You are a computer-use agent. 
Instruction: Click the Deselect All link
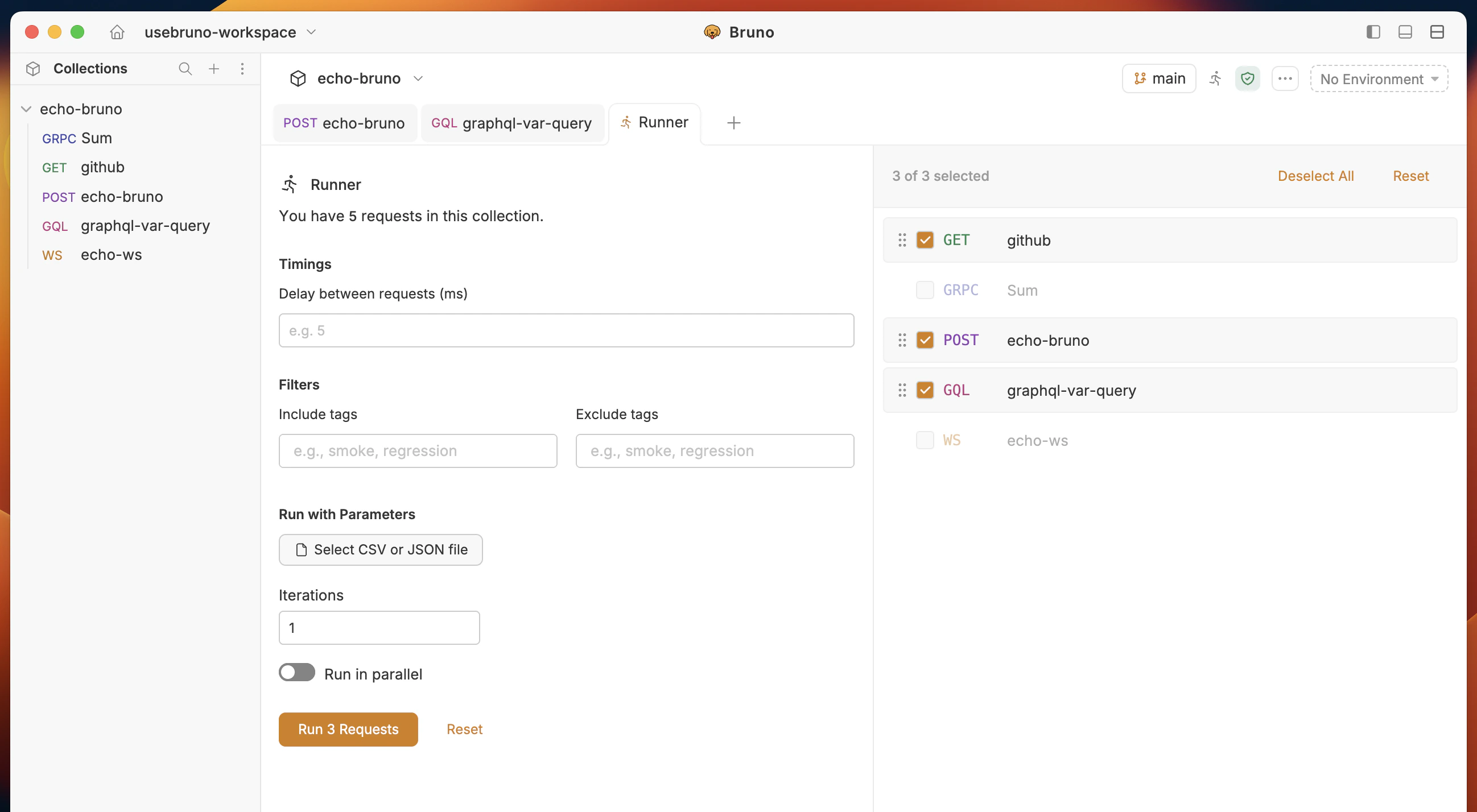tap(1315, 176)
